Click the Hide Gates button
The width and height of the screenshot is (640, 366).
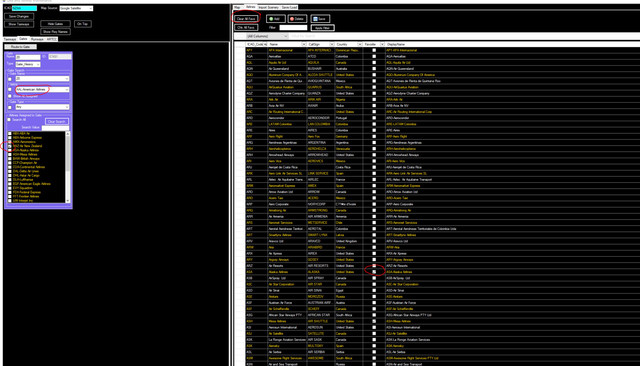55,24
